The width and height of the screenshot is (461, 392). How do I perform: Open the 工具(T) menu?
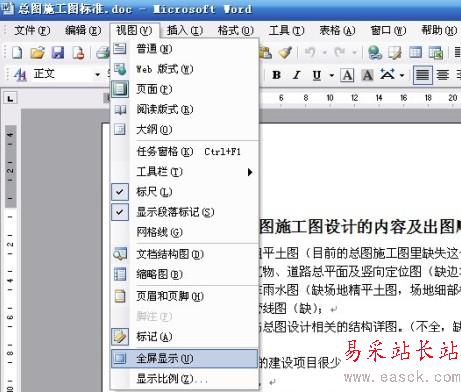pos(287,31)
